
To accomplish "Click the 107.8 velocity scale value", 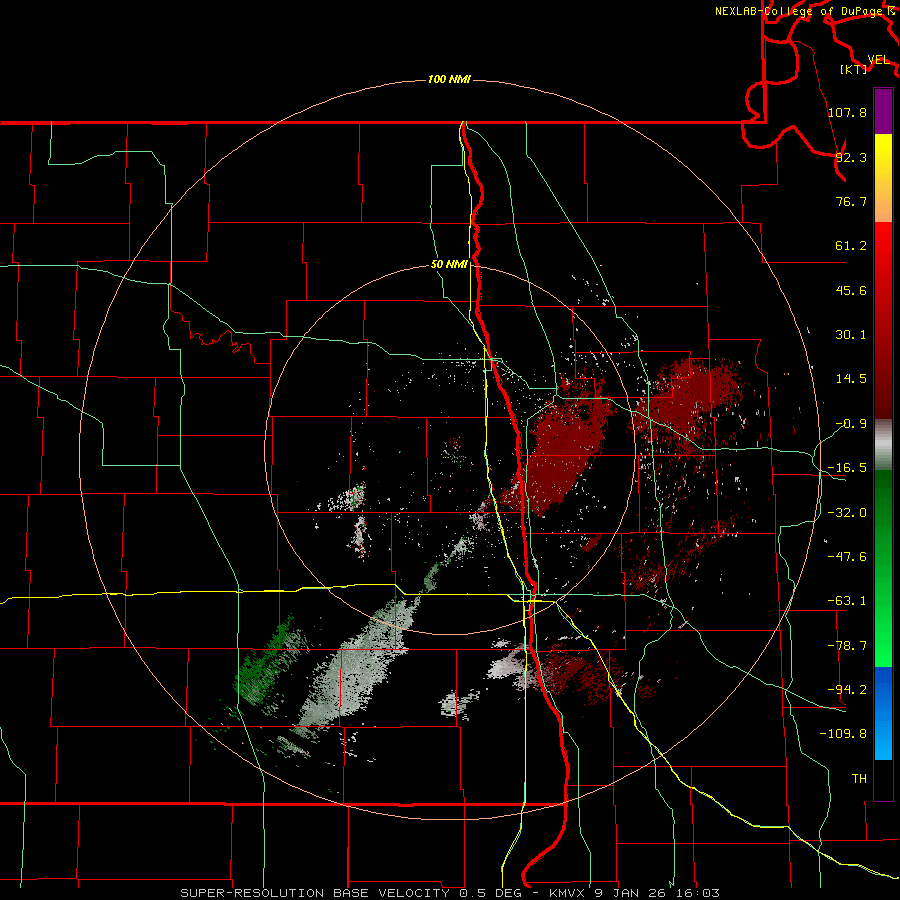I will [847, 112].
